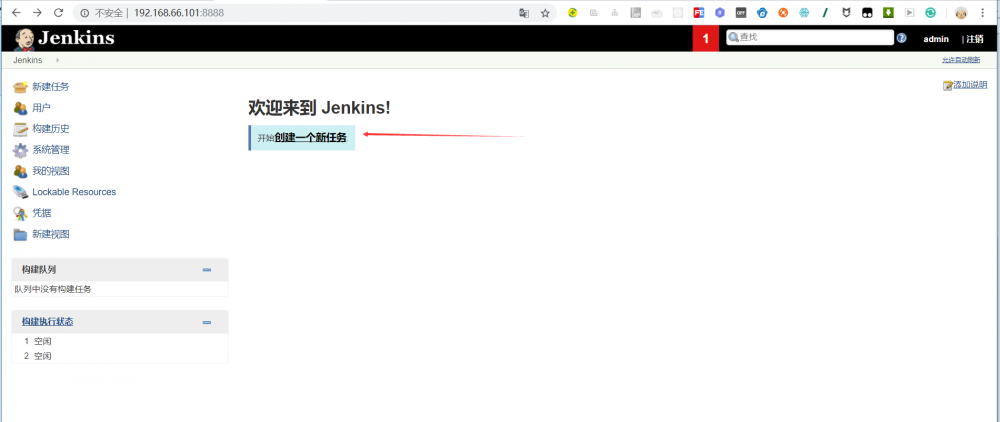Click the Jenkins breadcrumb link
The height and width of the screenshot is (422, 1000).
pyautogui.click(x=27, y=60)
